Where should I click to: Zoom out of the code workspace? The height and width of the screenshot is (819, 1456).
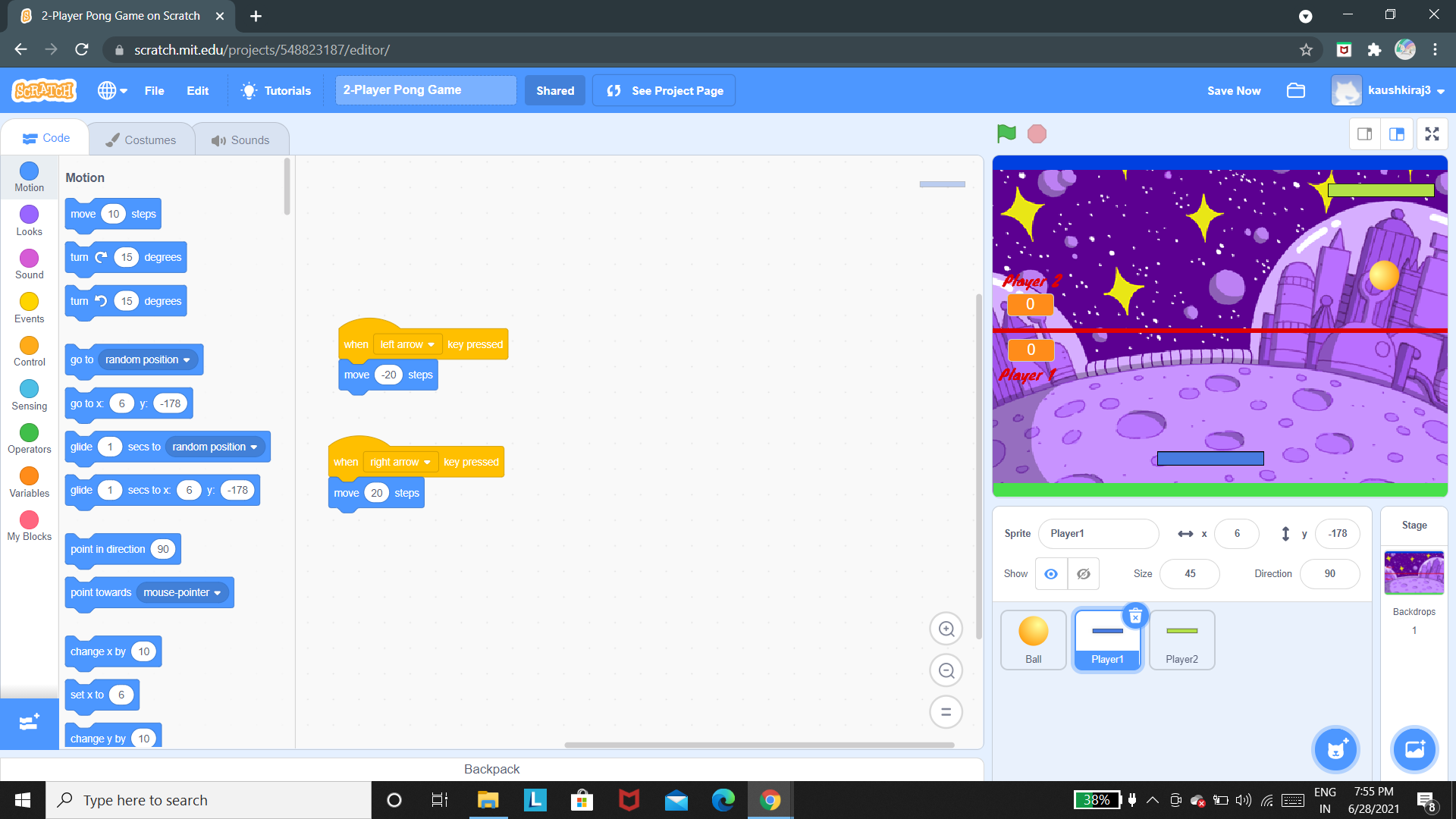pyautogui.click(x=946, y=670)
